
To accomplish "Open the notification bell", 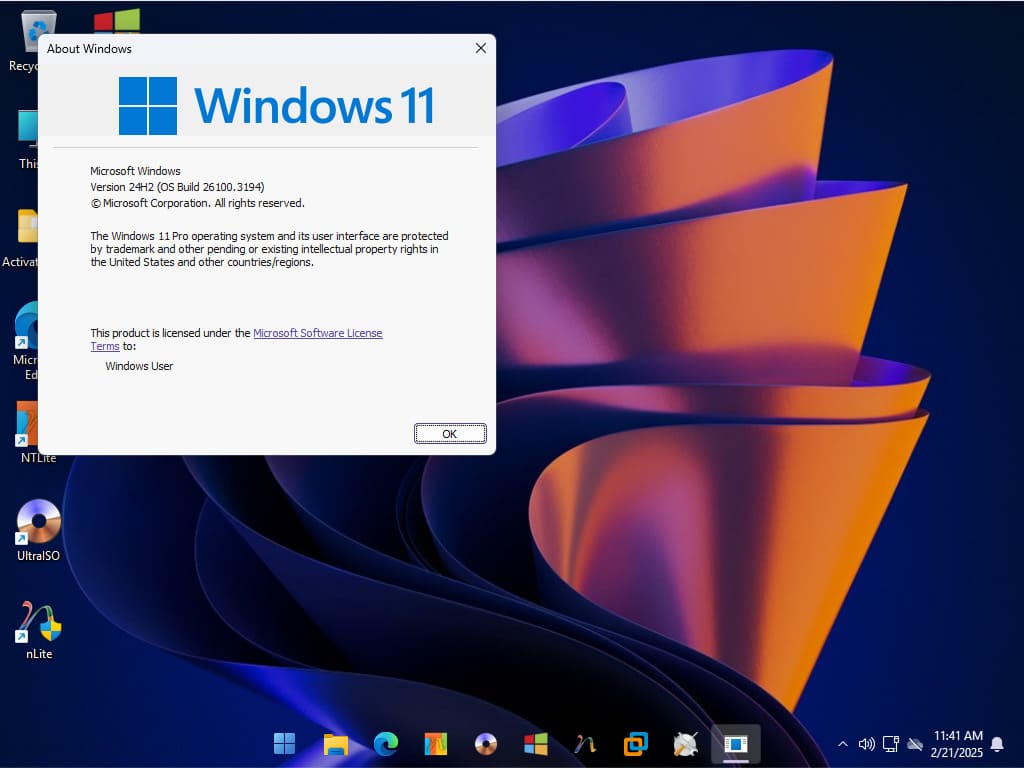I will coord(997,744).
